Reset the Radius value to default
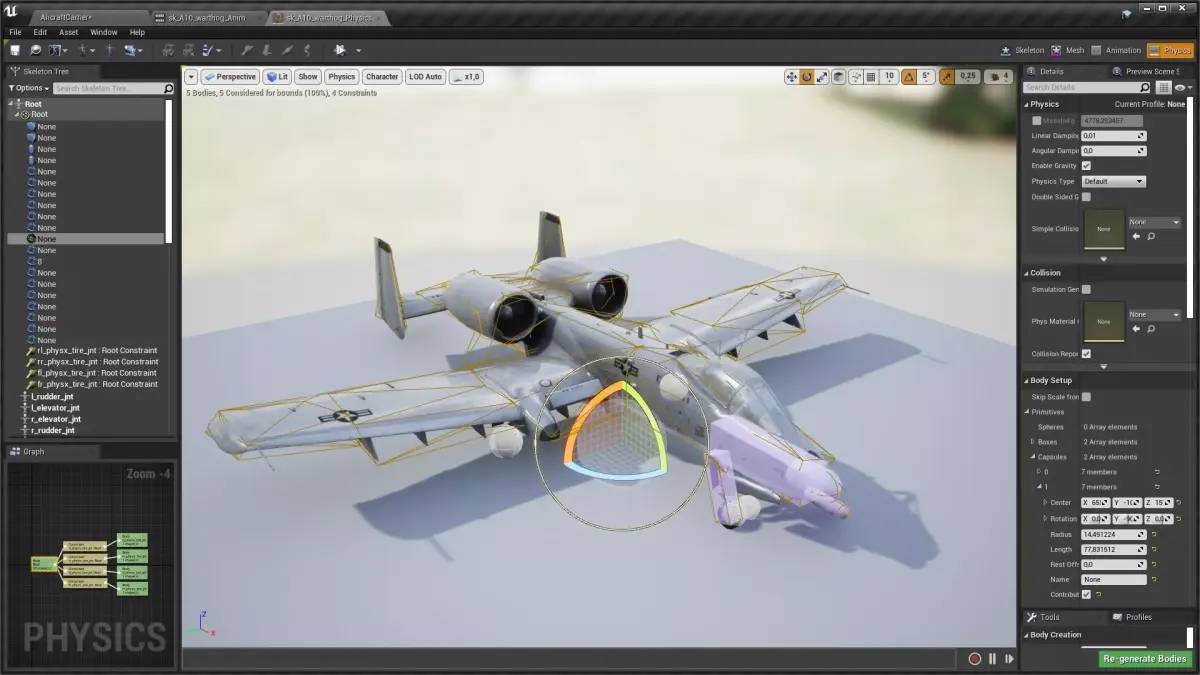Screen dimensions: 1200x675 coord(1155,535)
